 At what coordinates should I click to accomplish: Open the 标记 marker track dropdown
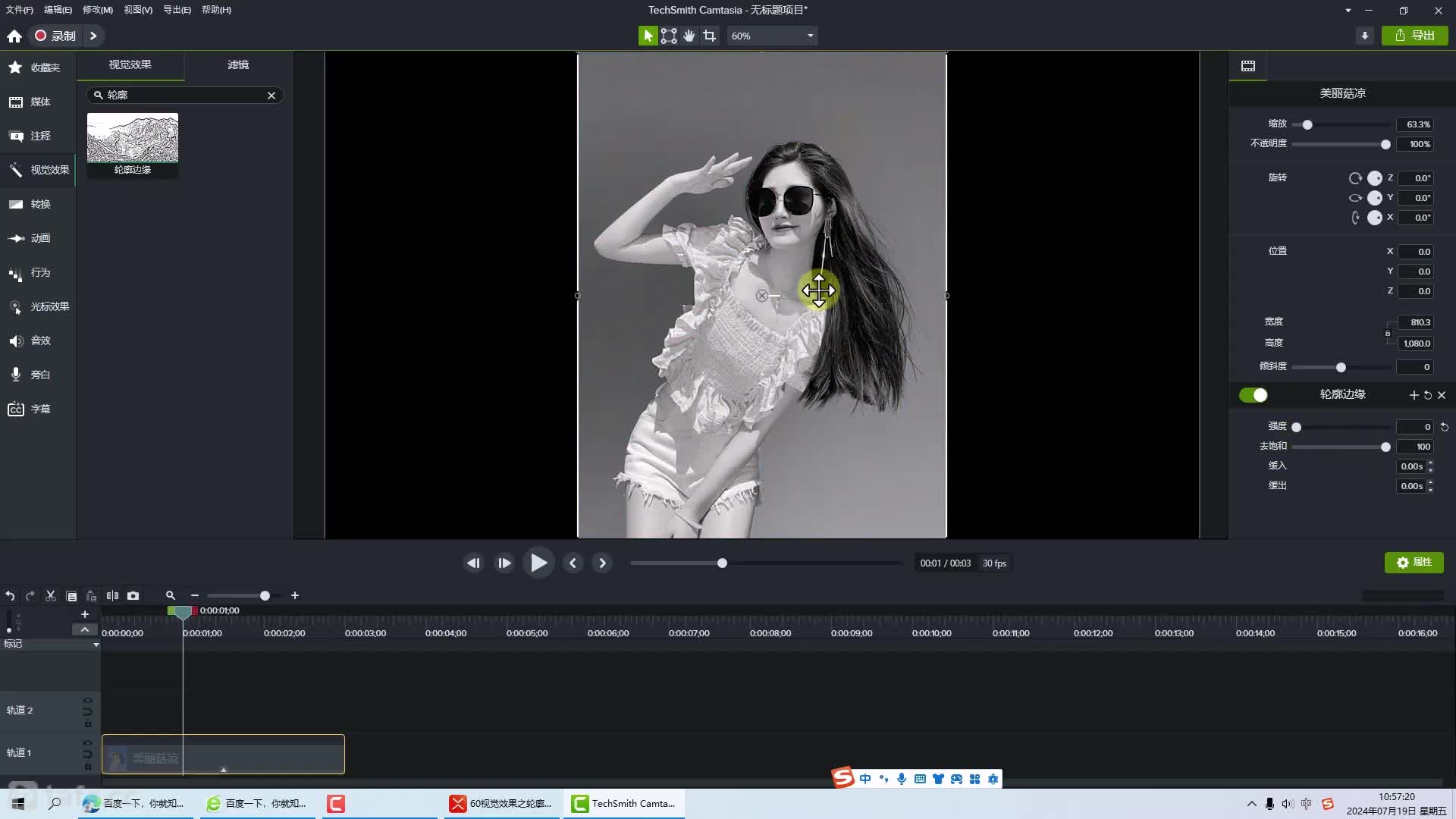pyautogui.click(x=96, y=645)
